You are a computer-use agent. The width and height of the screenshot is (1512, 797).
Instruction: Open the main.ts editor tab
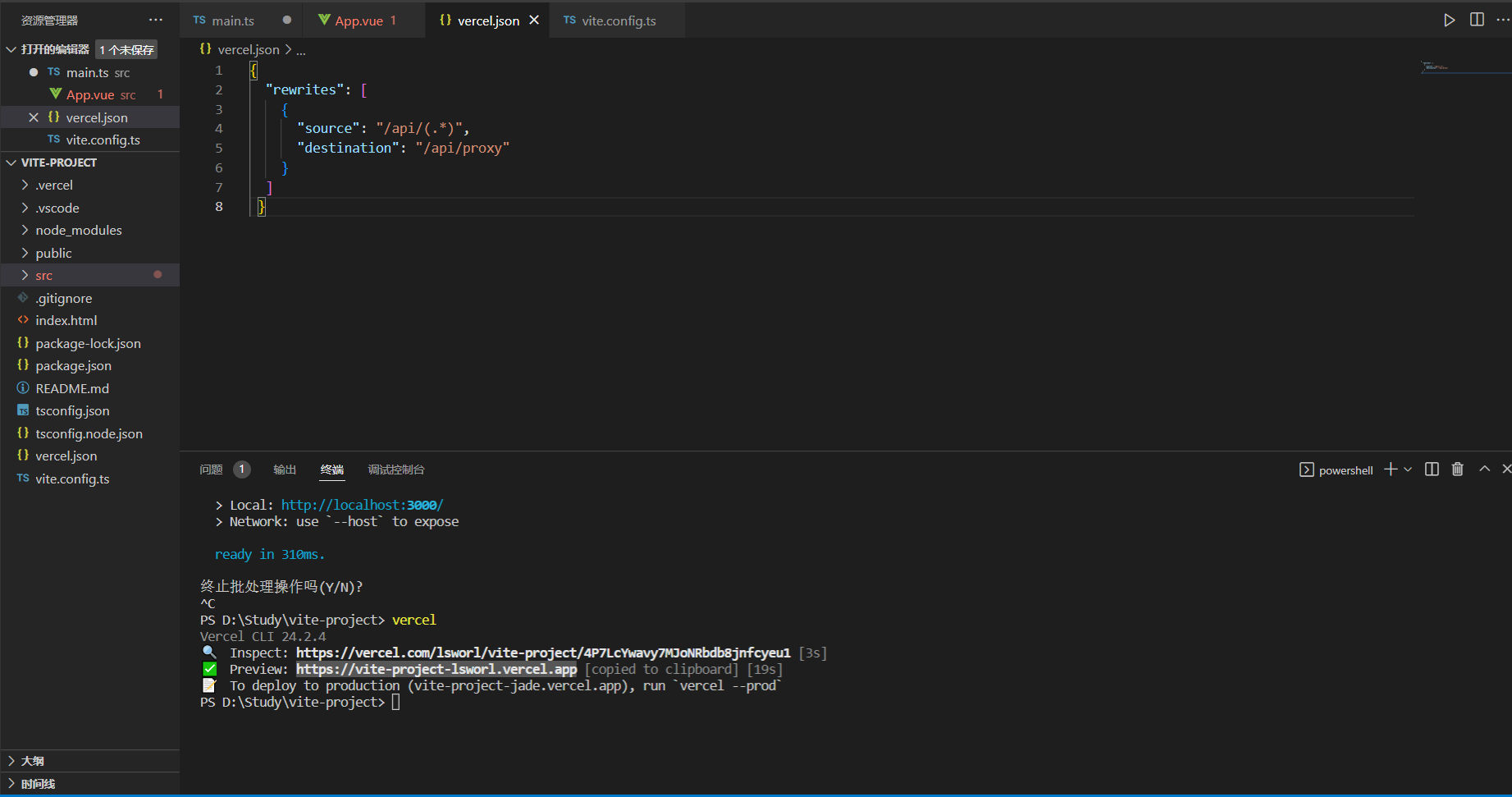(241, 21)
